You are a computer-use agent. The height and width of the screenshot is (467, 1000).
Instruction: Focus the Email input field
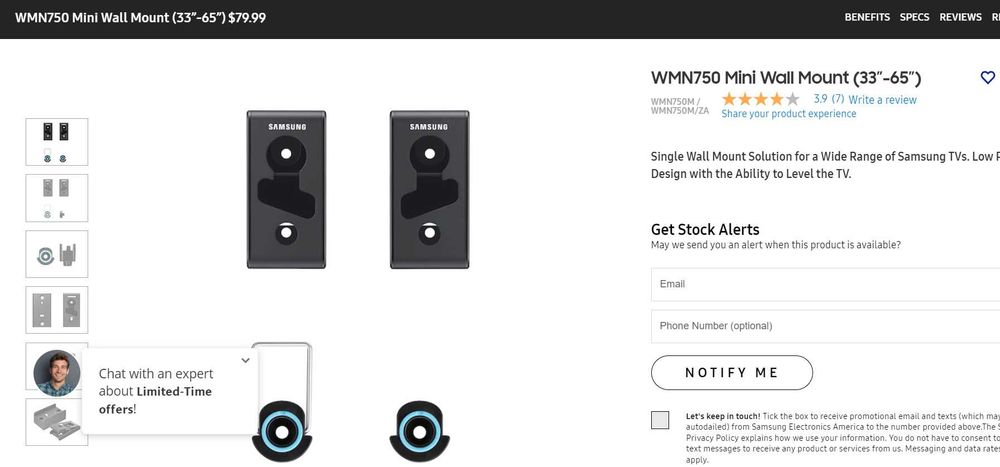click(x=825, y=285)
